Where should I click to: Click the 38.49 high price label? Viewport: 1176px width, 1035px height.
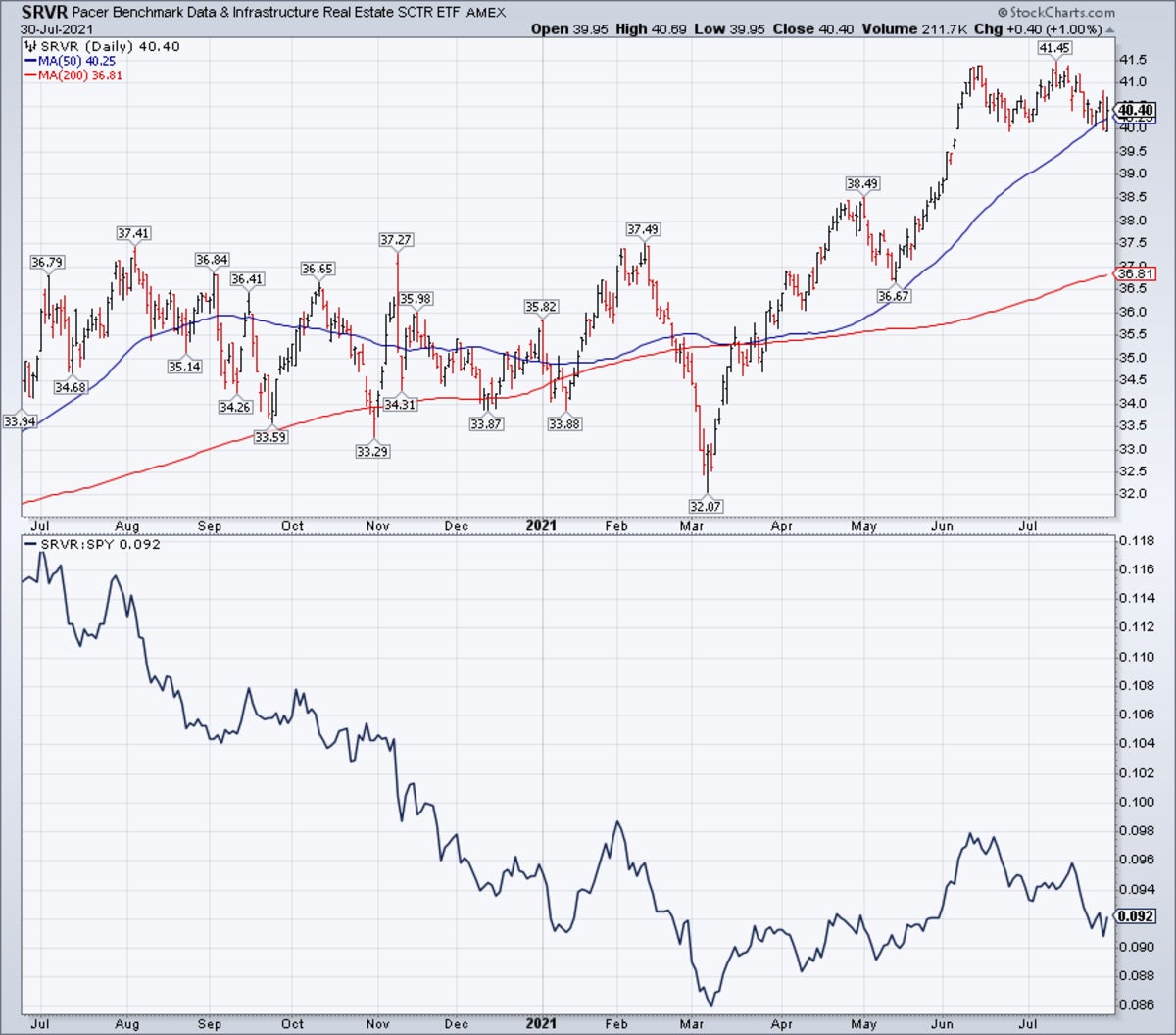tap(862, 183)
